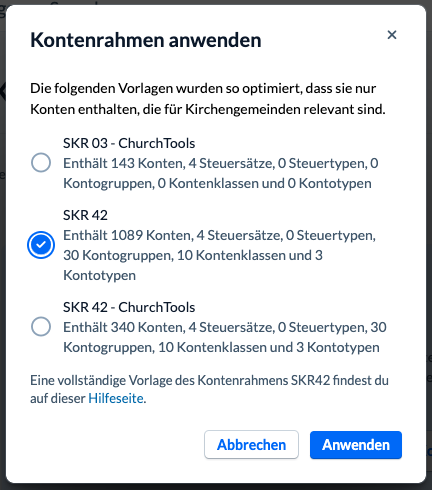The width and height of the screenshot is (432, 490).
Task: Cancel with the Abbrechen button
Action: [251, 445]
